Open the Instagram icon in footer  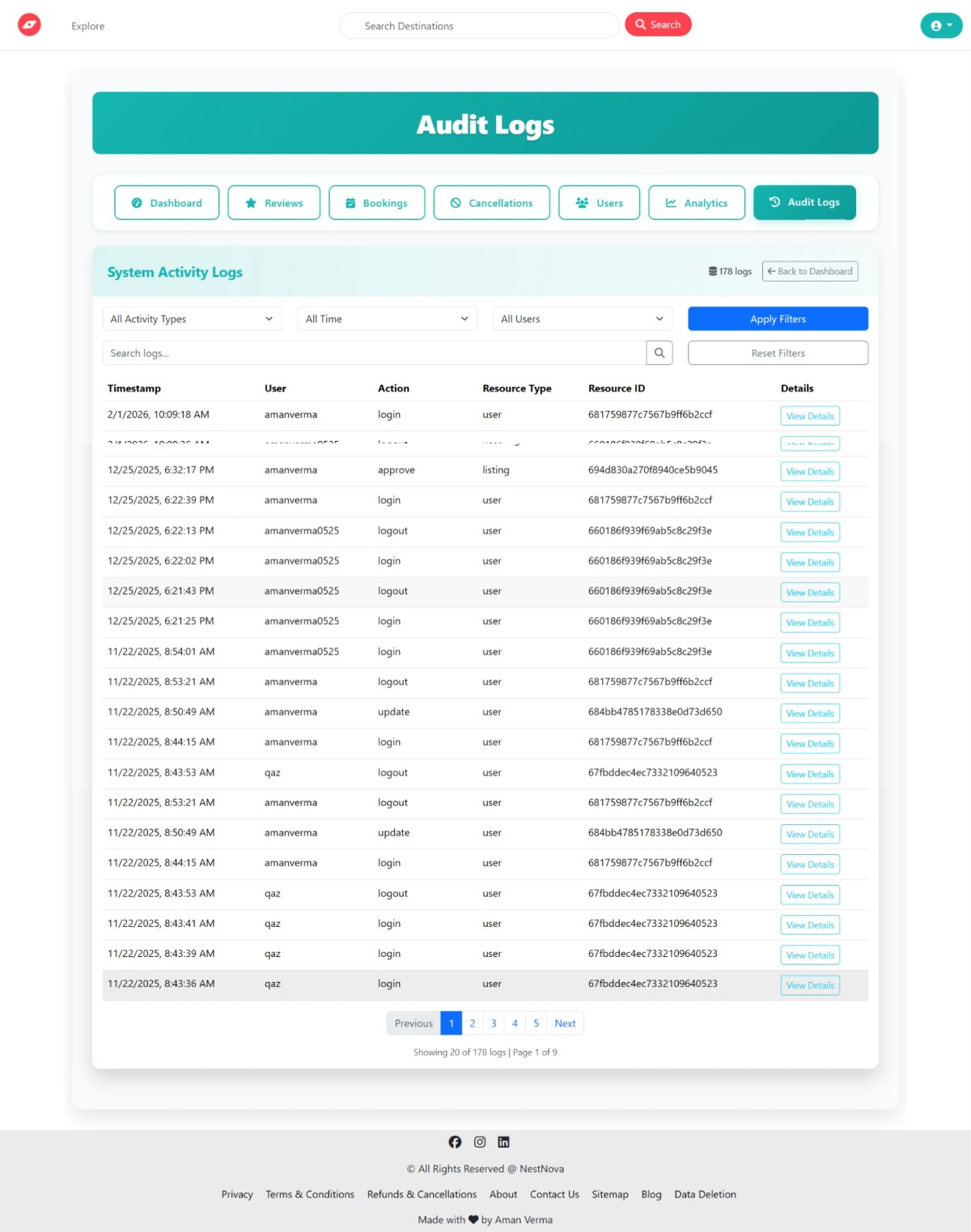point(480,1141)
